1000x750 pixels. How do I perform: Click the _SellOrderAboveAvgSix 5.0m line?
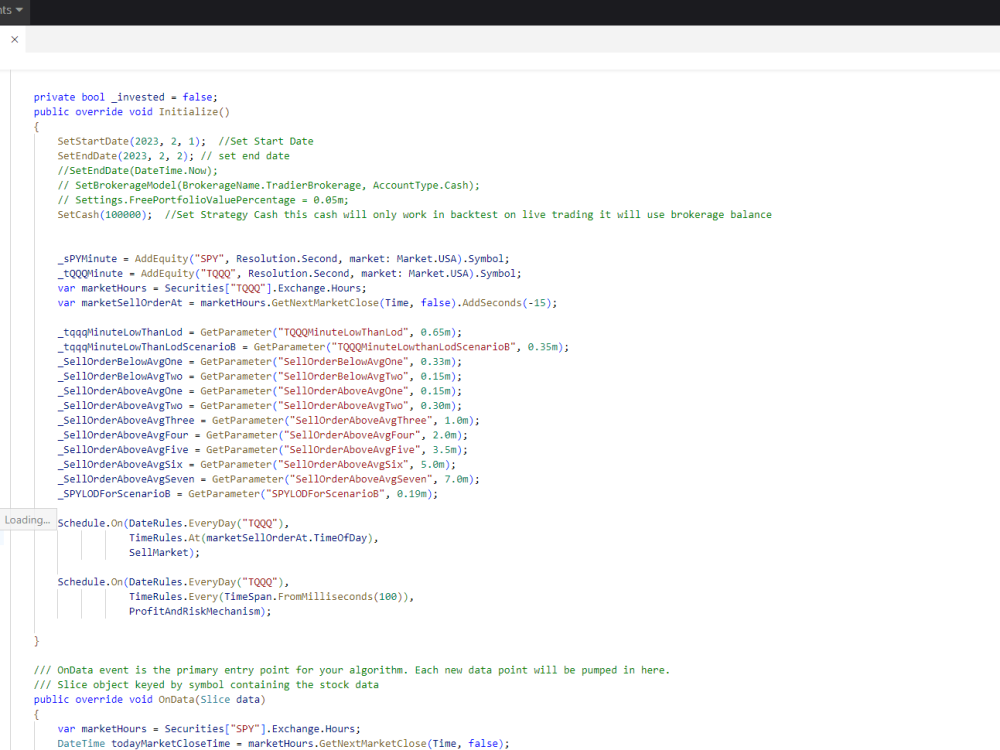pos(257,464)
